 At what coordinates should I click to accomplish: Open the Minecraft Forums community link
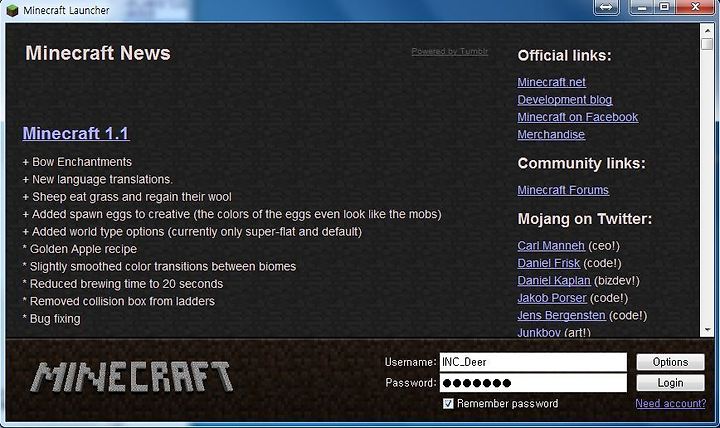coord(563,190)
